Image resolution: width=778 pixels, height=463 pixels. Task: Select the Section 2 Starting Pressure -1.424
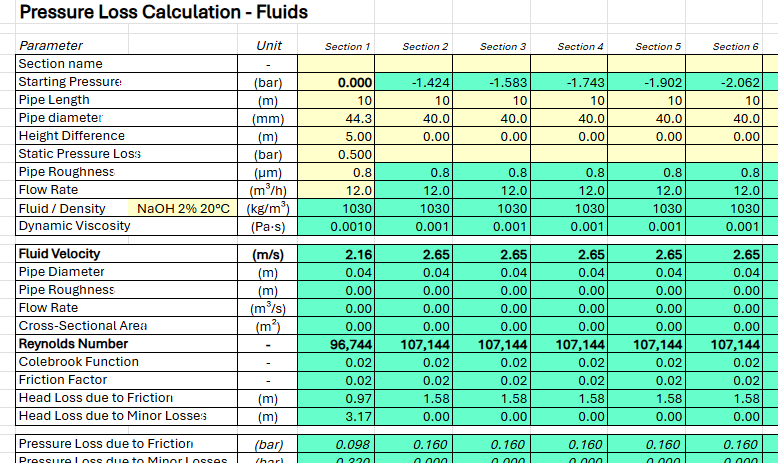[x=413, y=82]
